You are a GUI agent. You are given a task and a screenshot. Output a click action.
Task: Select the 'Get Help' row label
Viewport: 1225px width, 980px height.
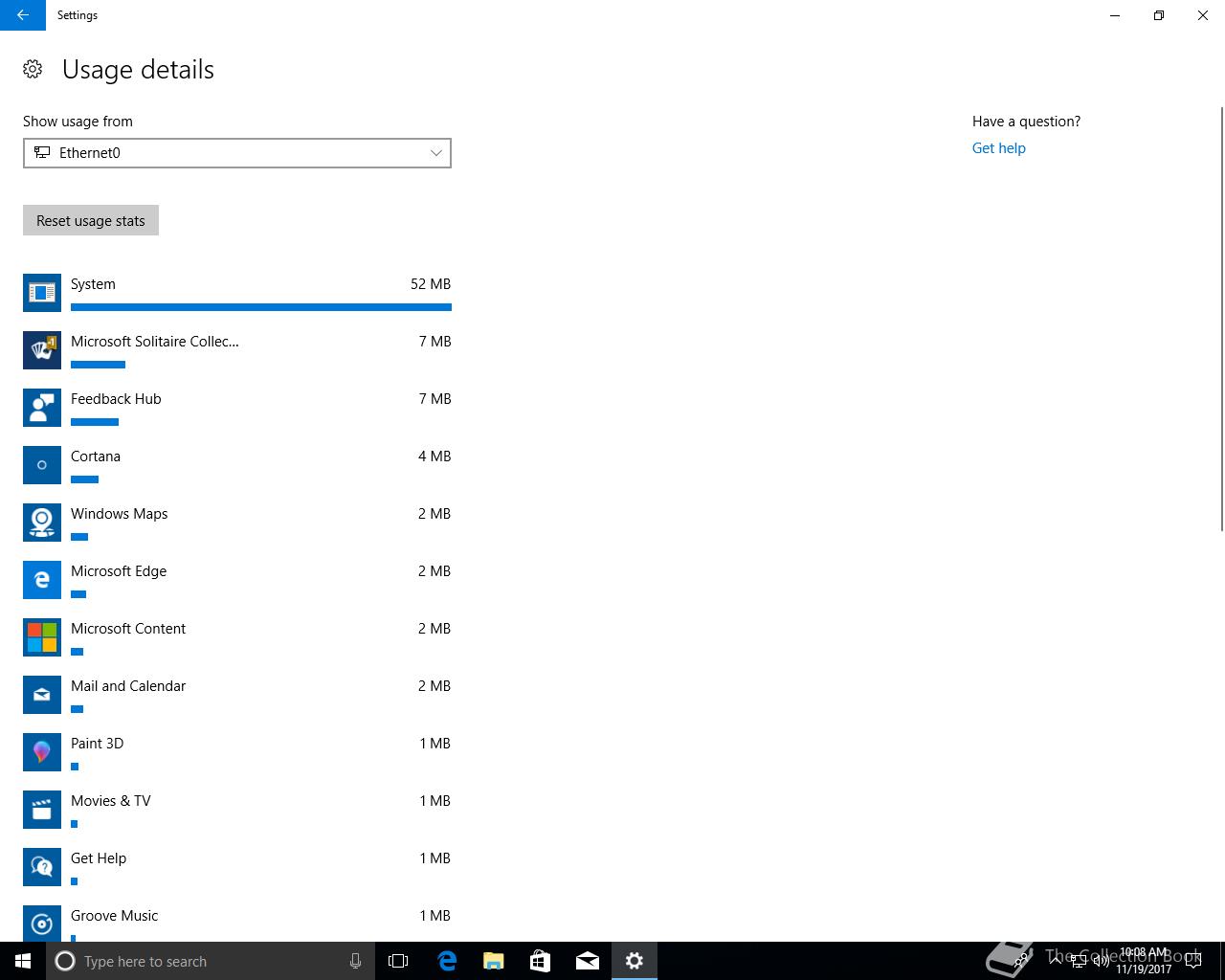pyautogui.click(x=99, y=858)
